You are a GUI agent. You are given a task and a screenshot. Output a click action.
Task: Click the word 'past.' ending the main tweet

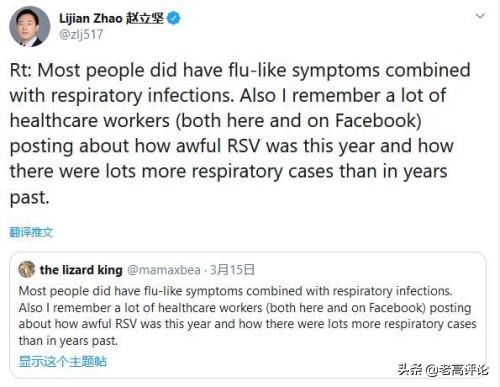(x=29, y=197)
